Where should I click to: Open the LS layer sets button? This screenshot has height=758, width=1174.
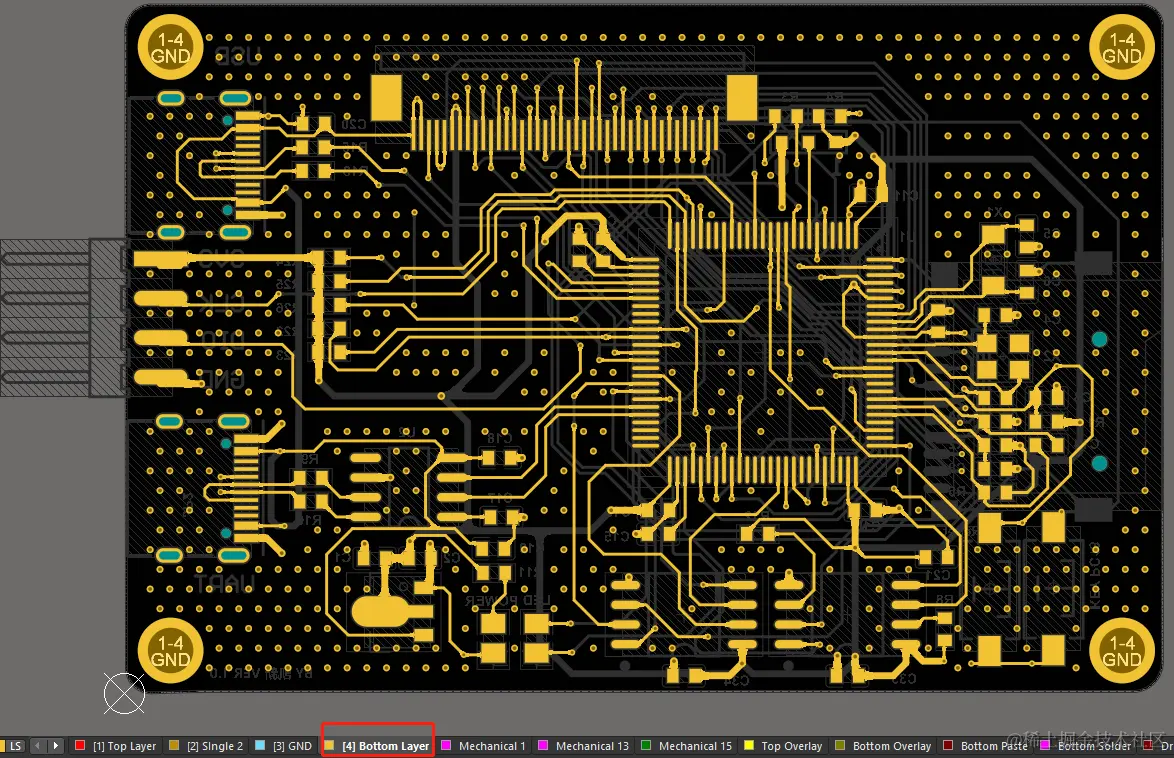pos(14,746)
